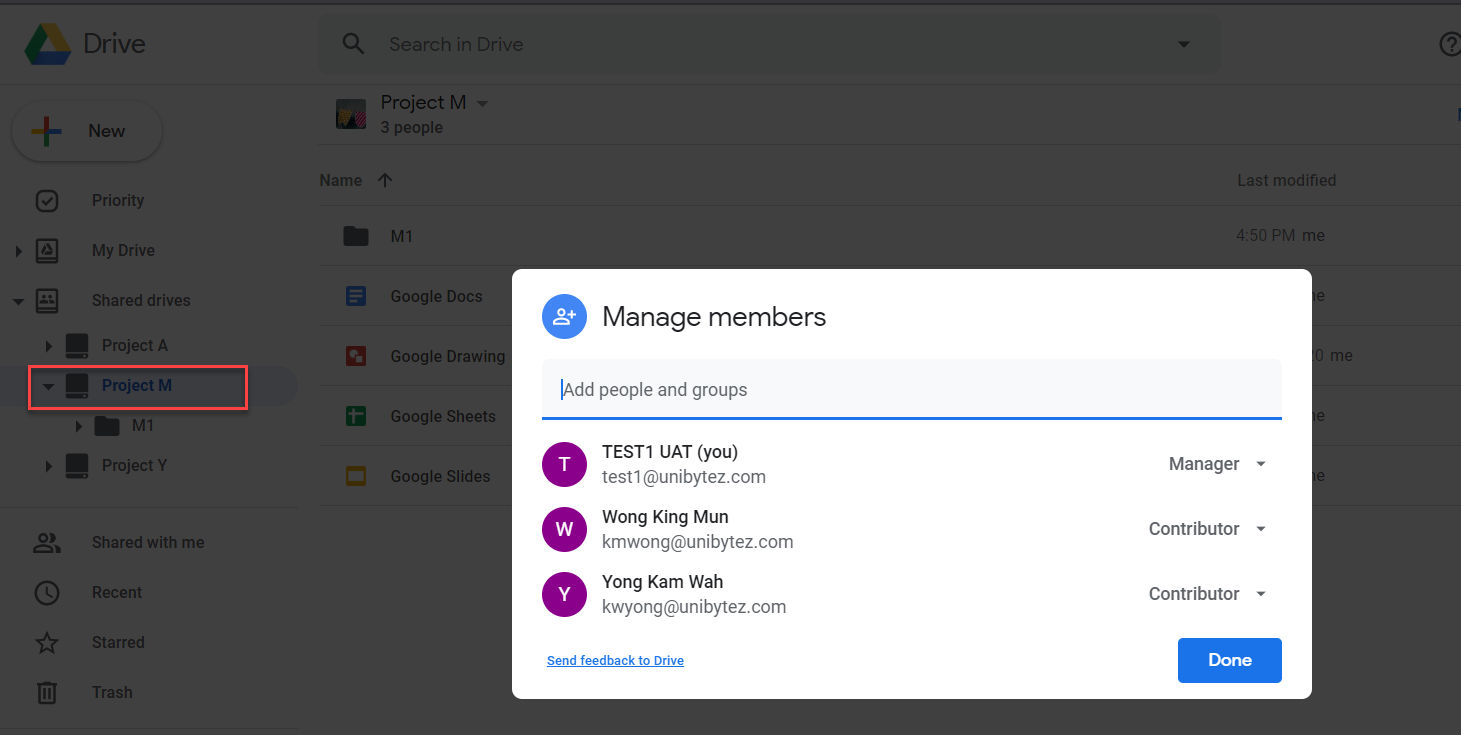Viewport: 1461px width, 735px height.
Task: Expand Project Y in the sidebar
Action: [47, 465]
